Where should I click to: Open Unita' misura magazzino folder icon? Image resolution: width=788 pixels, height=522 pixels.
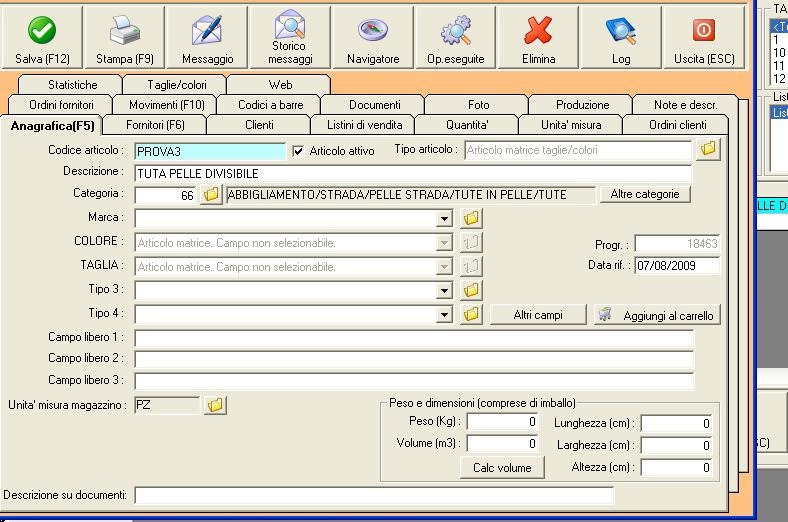215,405
